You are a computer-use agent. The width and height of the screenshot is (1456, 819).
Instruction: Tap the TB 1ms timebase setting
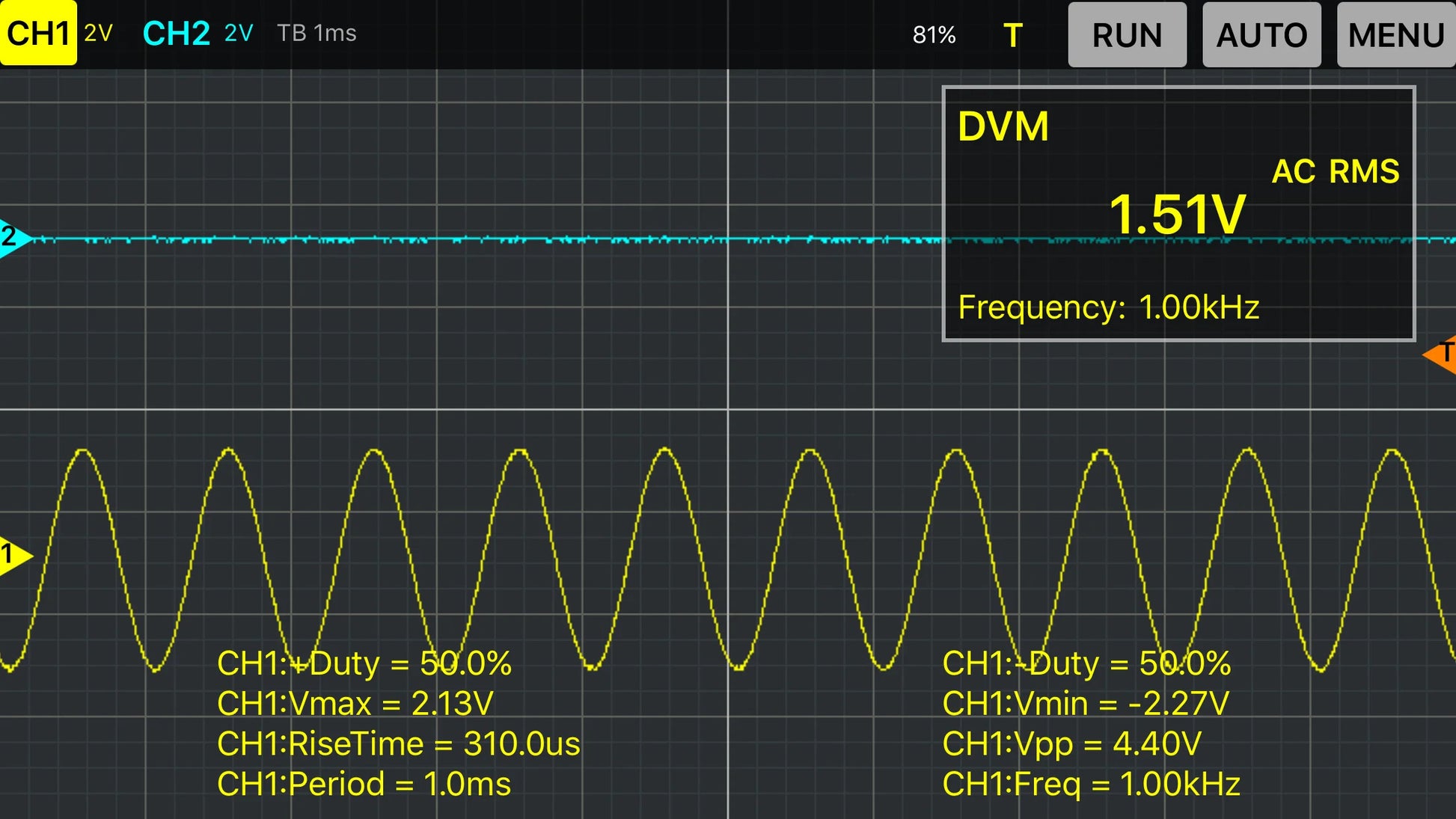(x=316, y=34)
